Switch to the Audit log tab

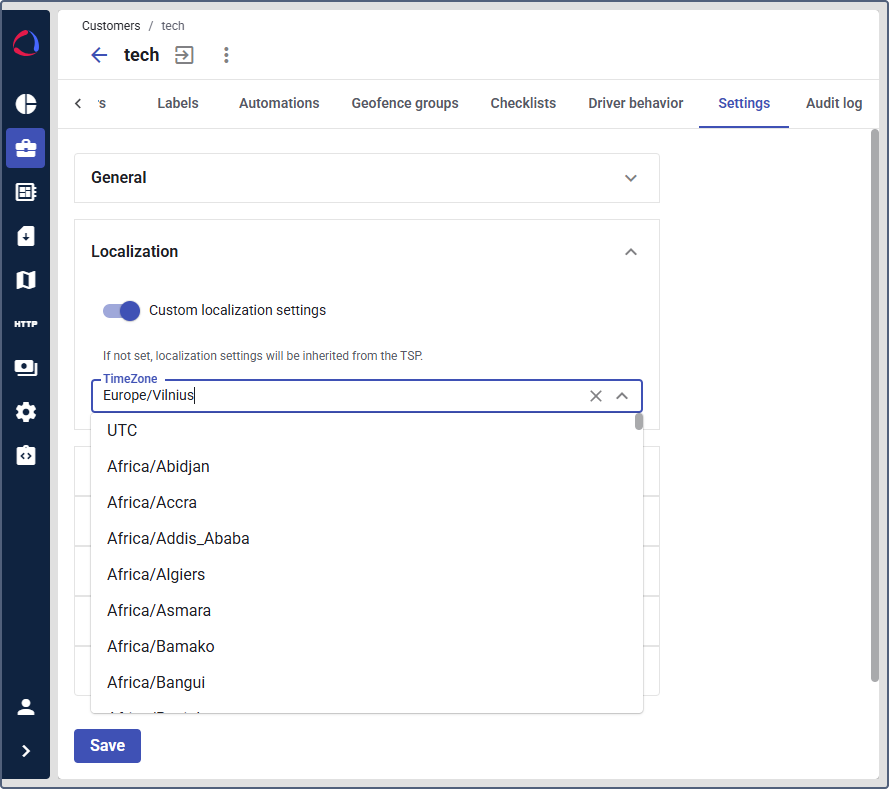[x=833, y=103]
